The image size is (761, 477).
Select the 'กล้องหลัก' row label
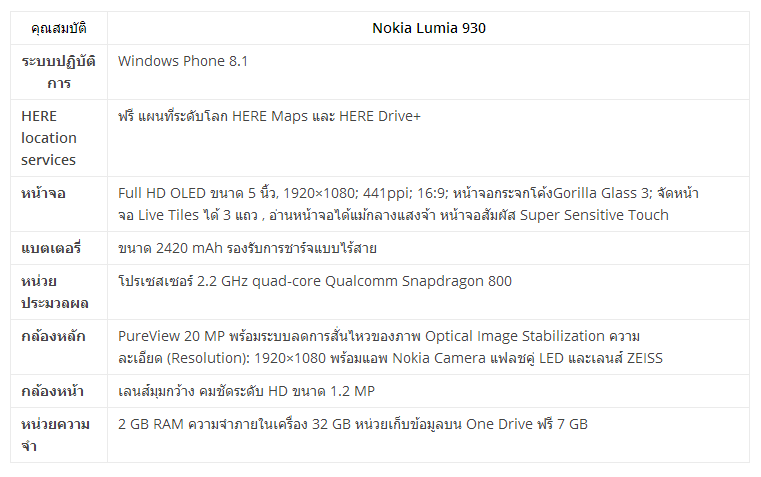52,336
